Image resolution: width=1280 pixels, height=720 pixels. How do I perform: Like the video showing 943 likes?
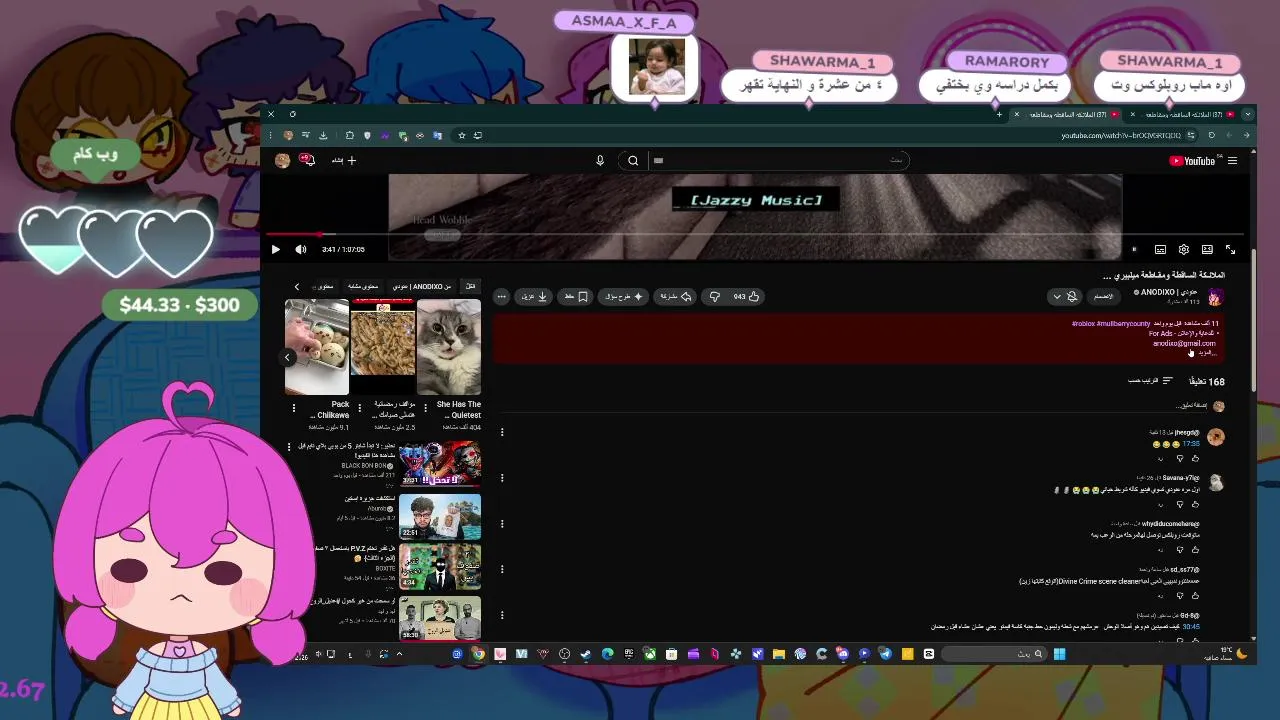747,296
